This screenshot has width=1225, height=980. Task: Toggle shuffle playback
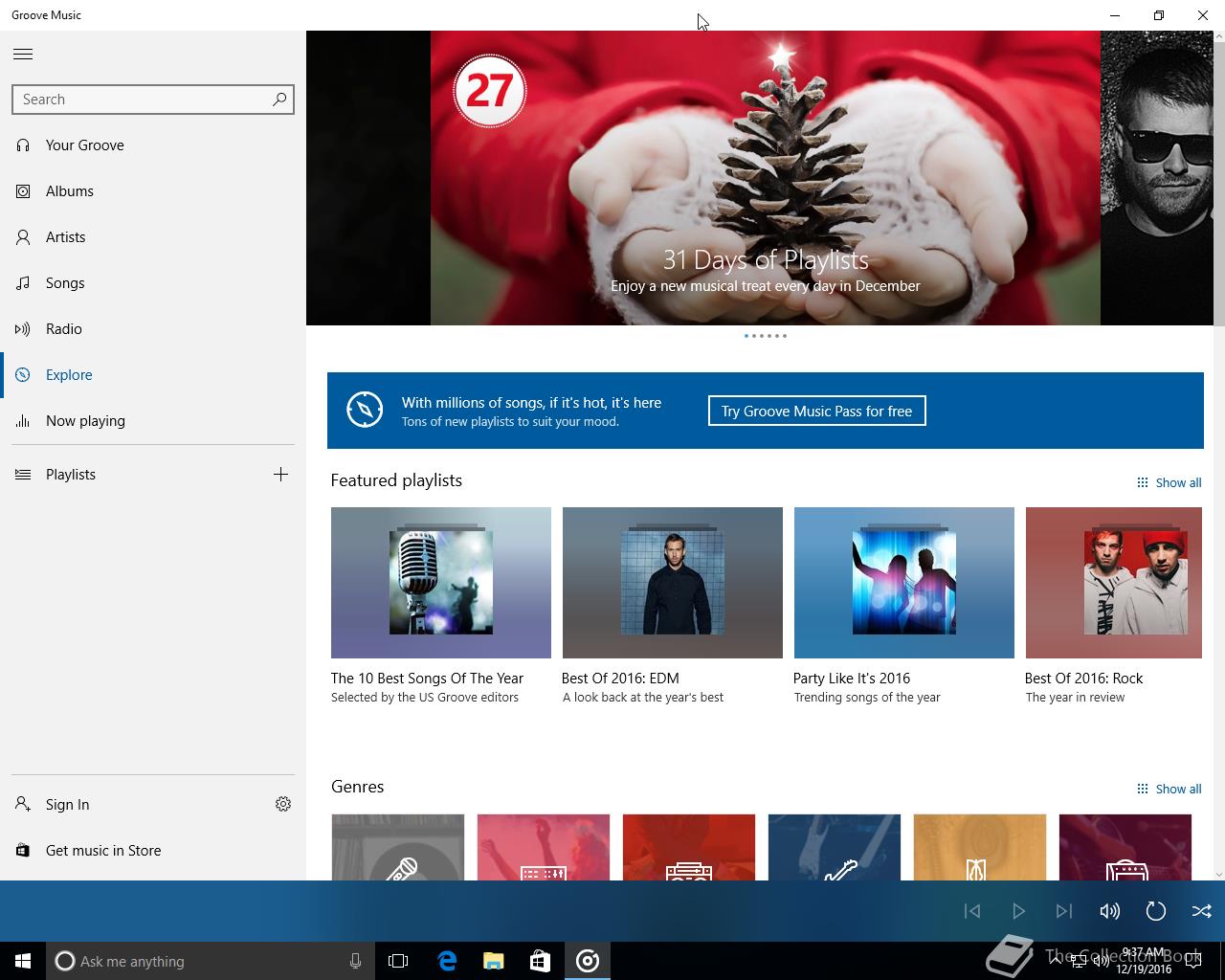[x=1202, y=911]
